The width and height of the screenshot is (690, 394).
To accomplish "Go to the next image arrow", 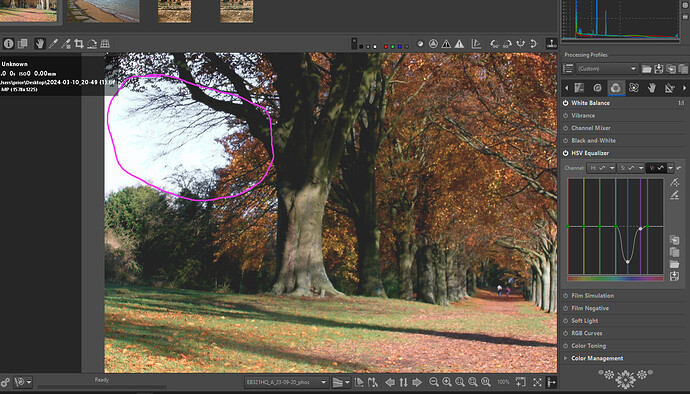I will [417, 382].
